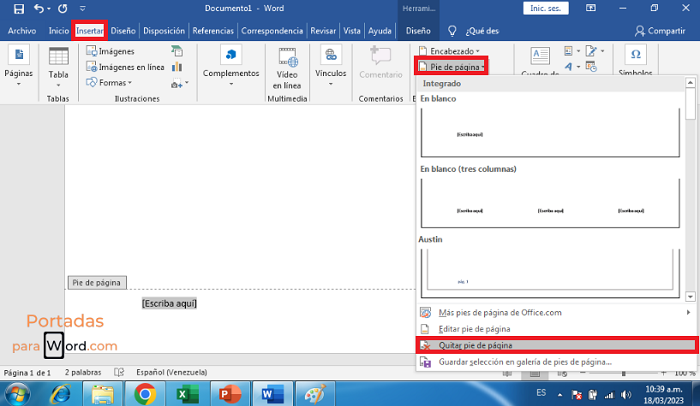This screenshot has width=700, height=406.
Task: Click the '[Escriba aquí]' footer placeholder
Action: click(169, 304)
